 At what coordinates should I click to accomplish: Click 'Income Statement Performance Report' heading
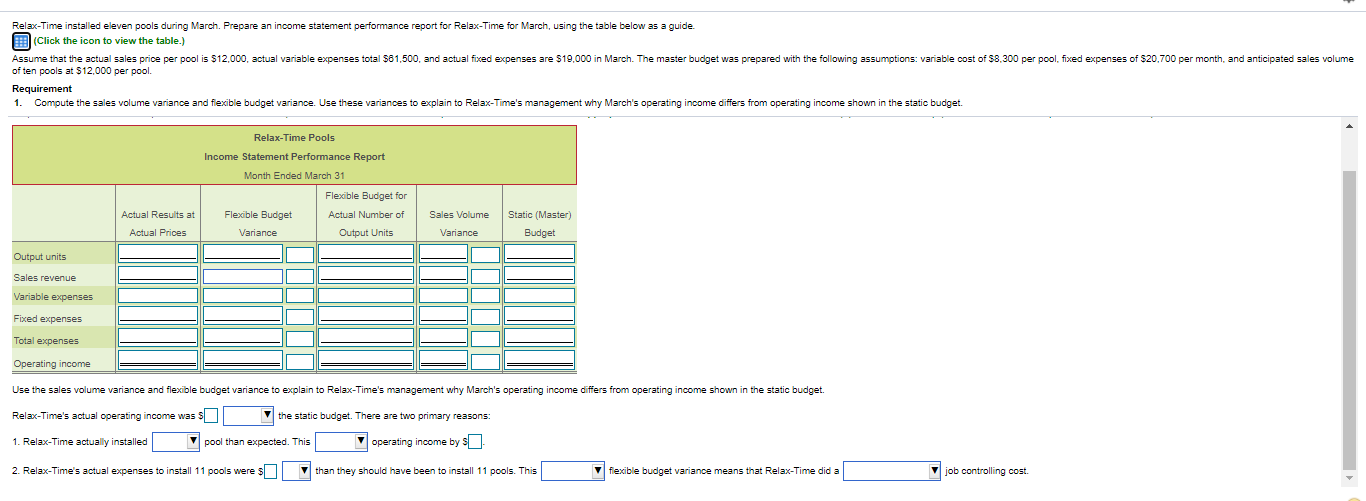[x=294, y=157]
